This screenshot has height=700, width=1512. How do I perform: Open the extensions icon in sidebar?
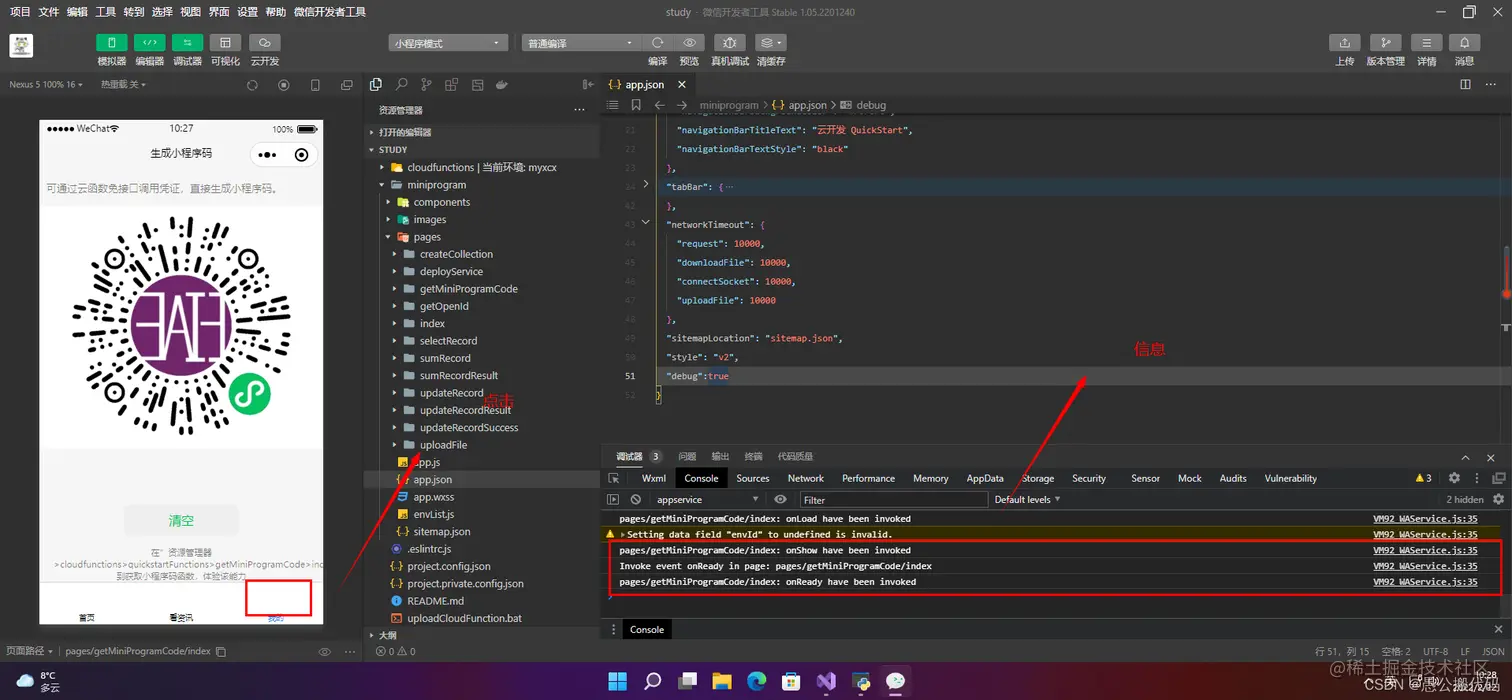click(x=452, y=85)
